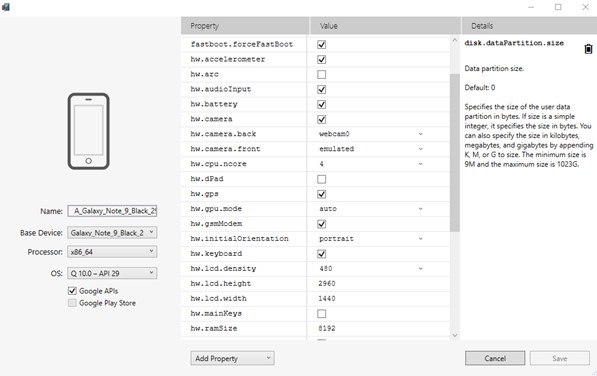Open hw.initialOrientation portrait dropdown
Viewport: 597px width, 376px height.
pyautogui.click(x=420, y=239)
